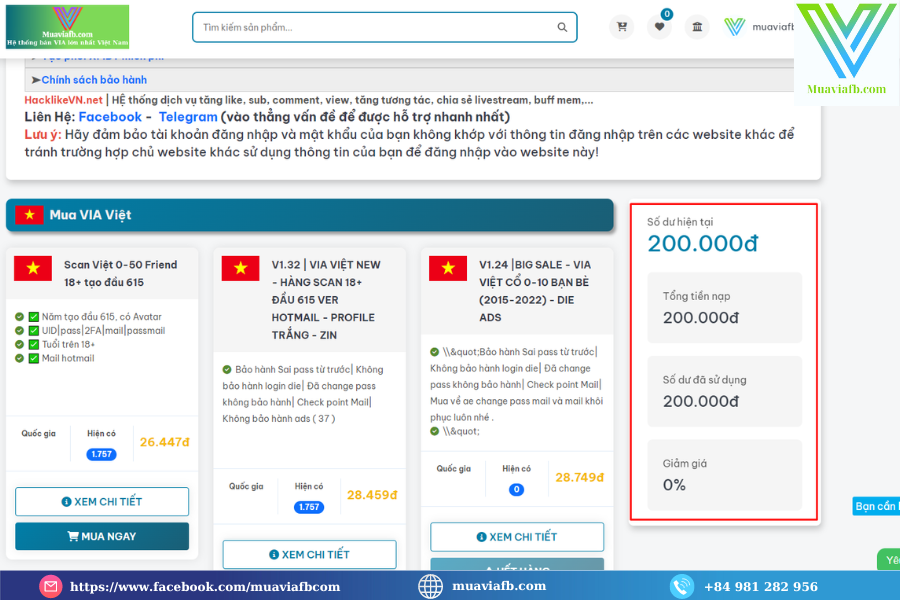900x600 pixels.
Task: Click the Mua VIA Việt section header
Action: click(309, 215)
